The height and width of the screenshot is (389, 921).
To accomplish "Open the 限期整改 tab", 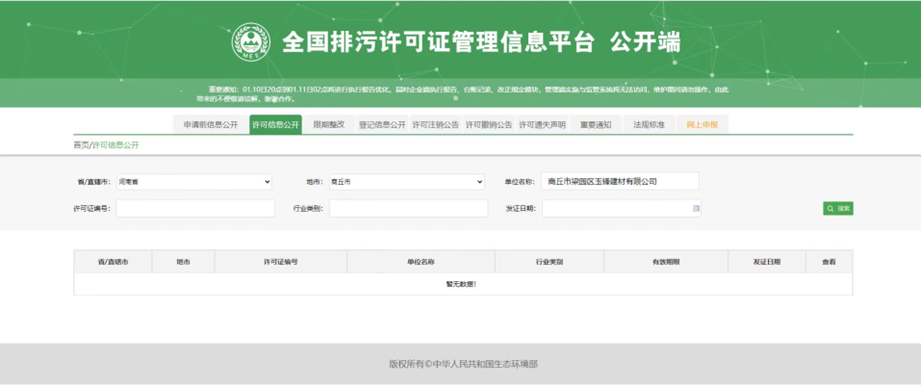I will [329, 125].
